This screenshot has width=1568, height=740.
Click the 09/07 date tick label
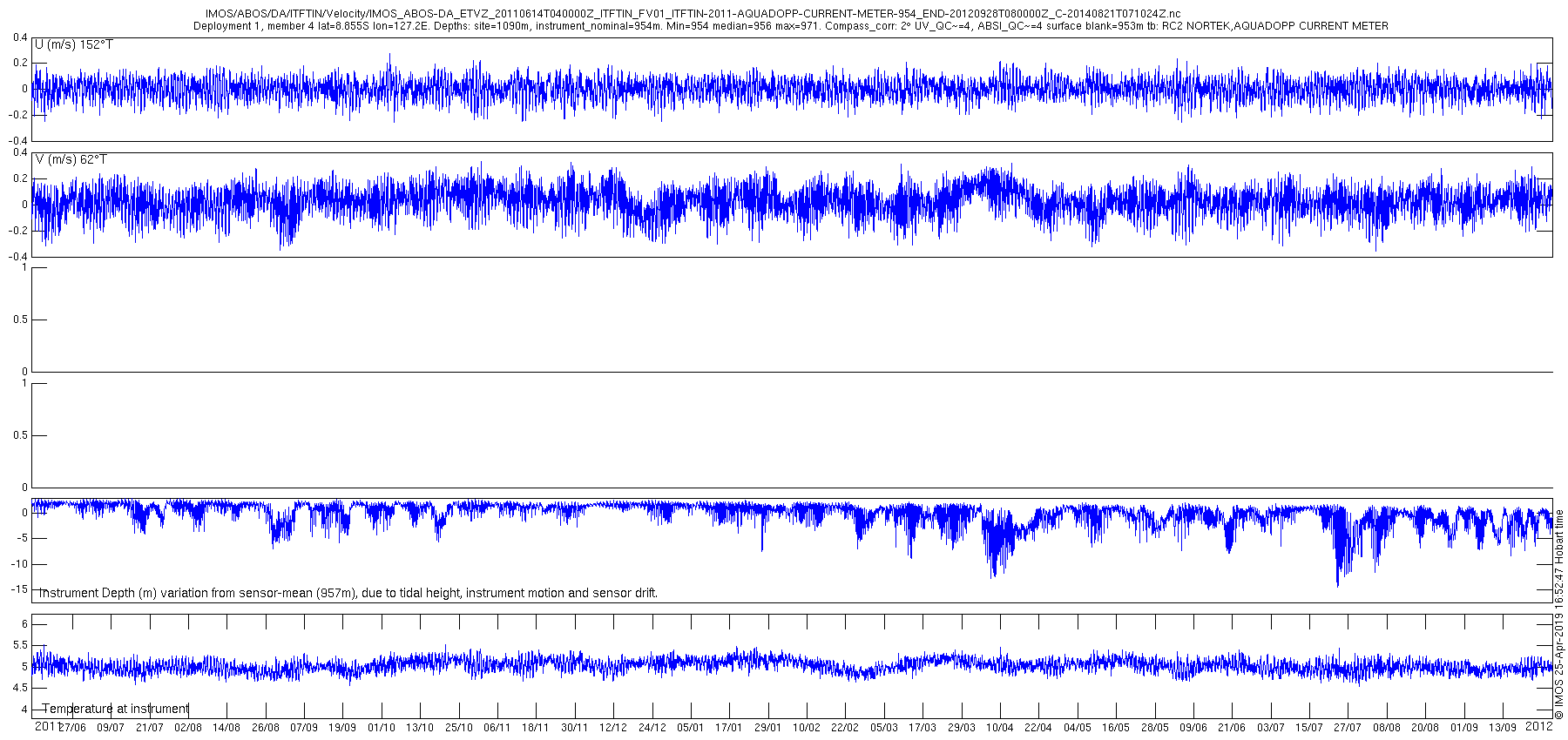point(111,728)
